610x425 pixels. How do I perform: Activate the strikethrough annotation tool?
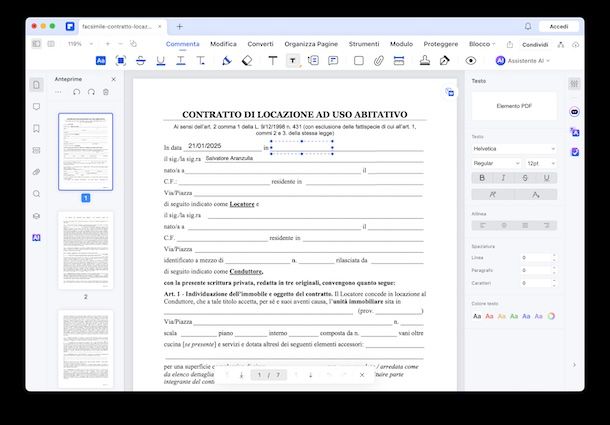pyautogui.click(x=141, y=60)
